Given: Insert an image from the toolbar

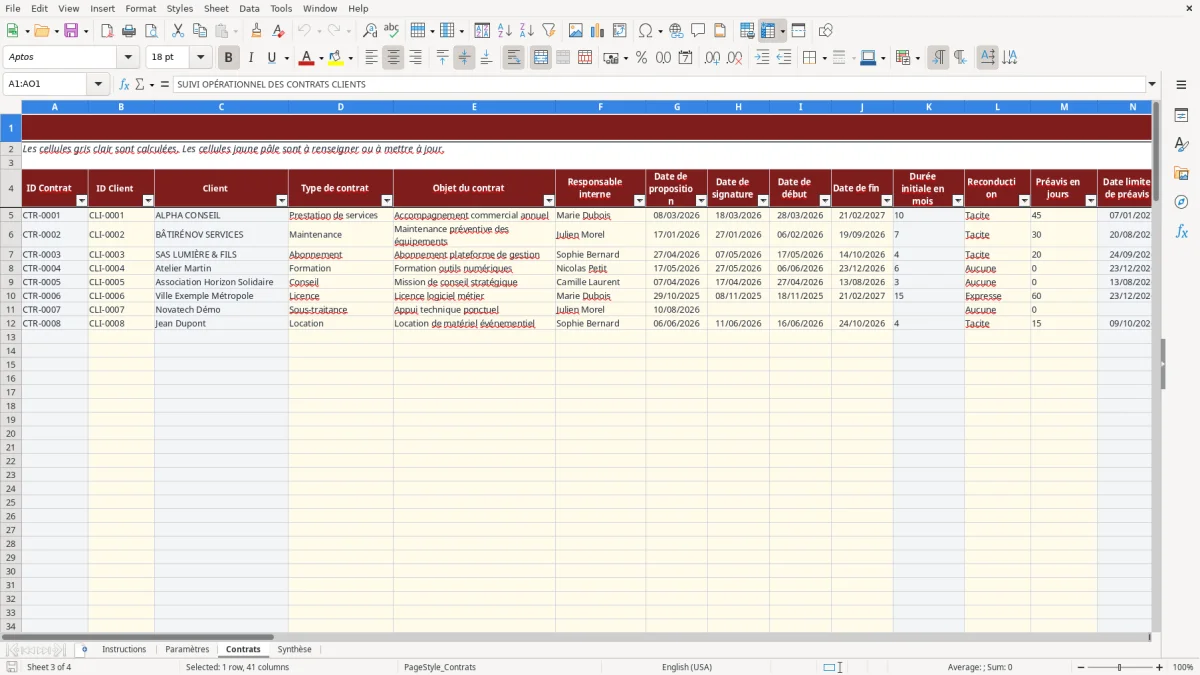Looking at the screenshot, I should tap(576, 31).
